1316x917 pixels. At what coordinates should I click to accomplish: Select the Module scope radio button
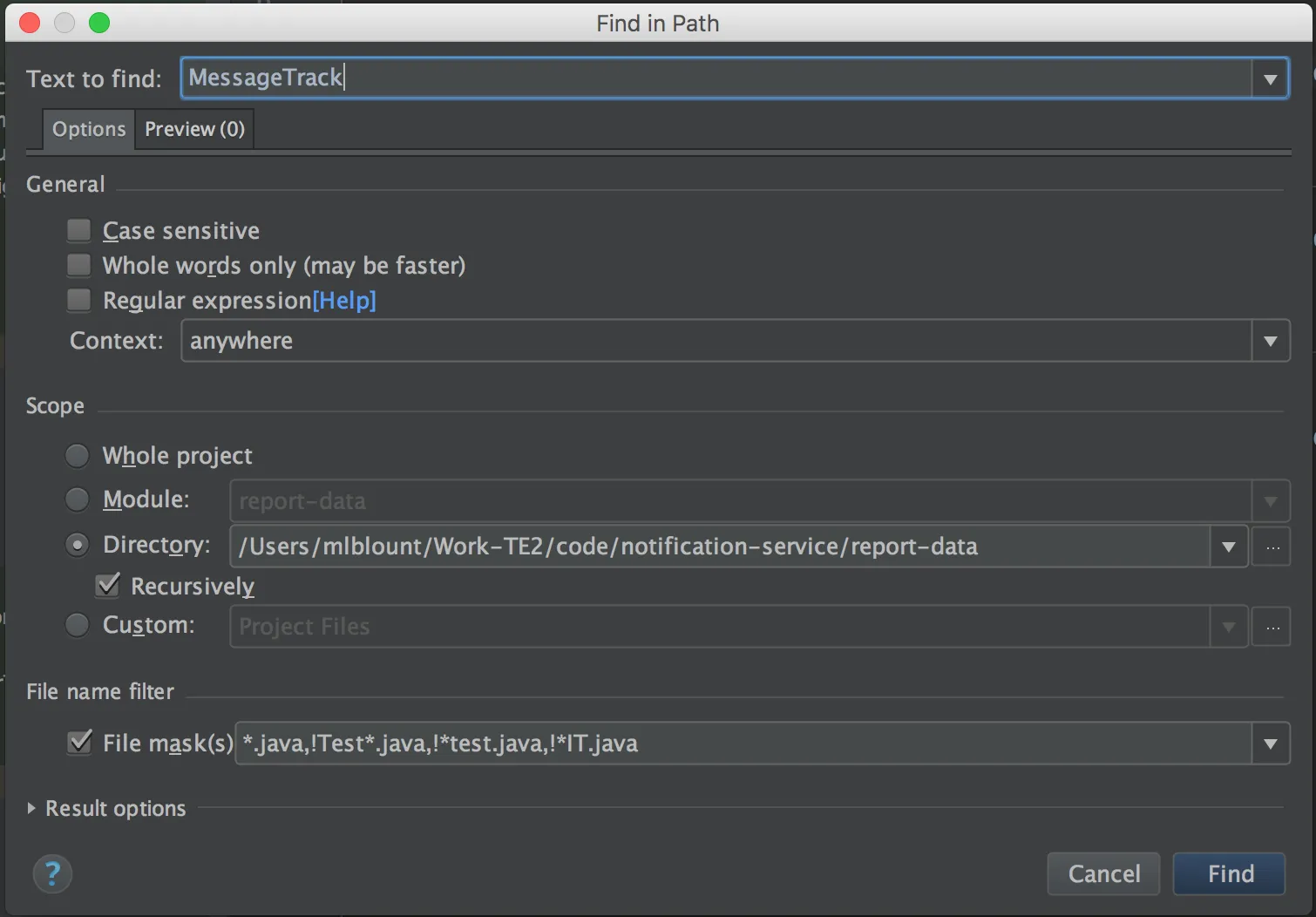click(x=78, y=499)
